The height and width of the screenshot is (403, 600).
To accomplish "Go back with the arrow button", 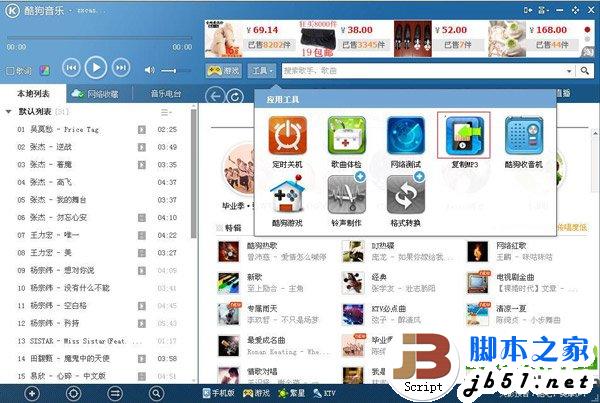I will coord(215,96).
